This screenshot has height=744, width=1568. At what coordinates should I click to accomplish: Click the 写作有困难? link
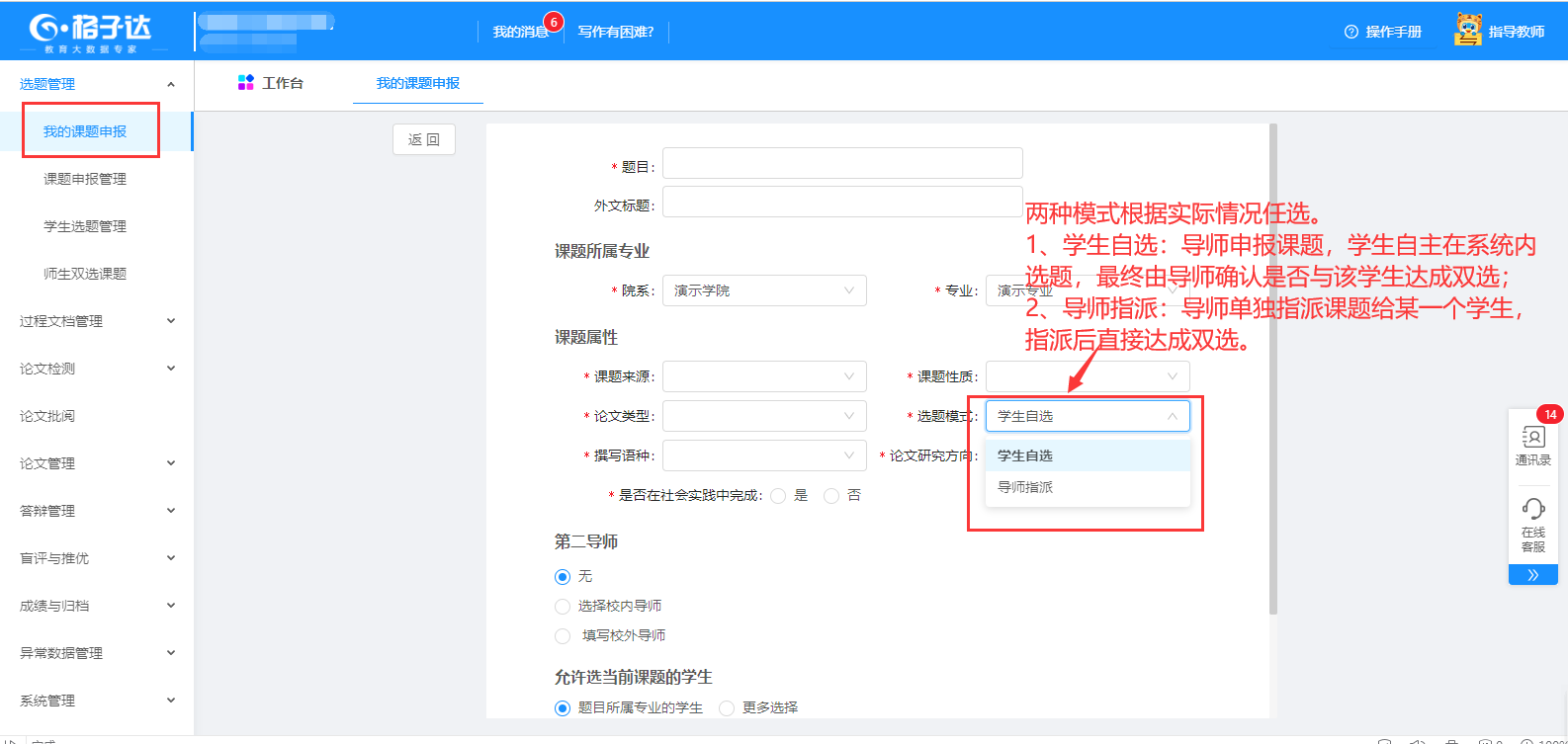pyautogui.click(x=616, y=32)
